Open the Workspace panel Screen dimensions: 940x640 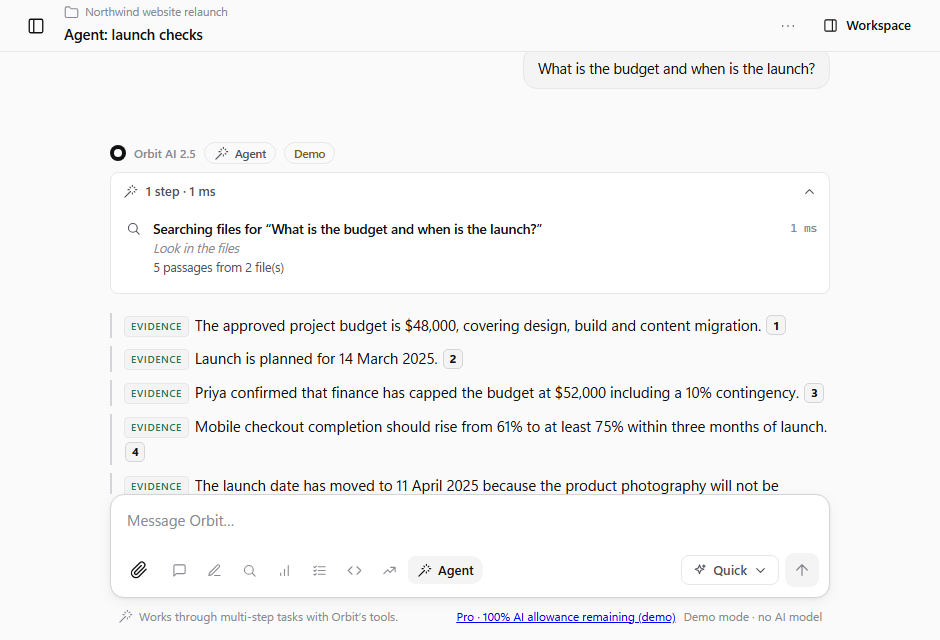867,26
